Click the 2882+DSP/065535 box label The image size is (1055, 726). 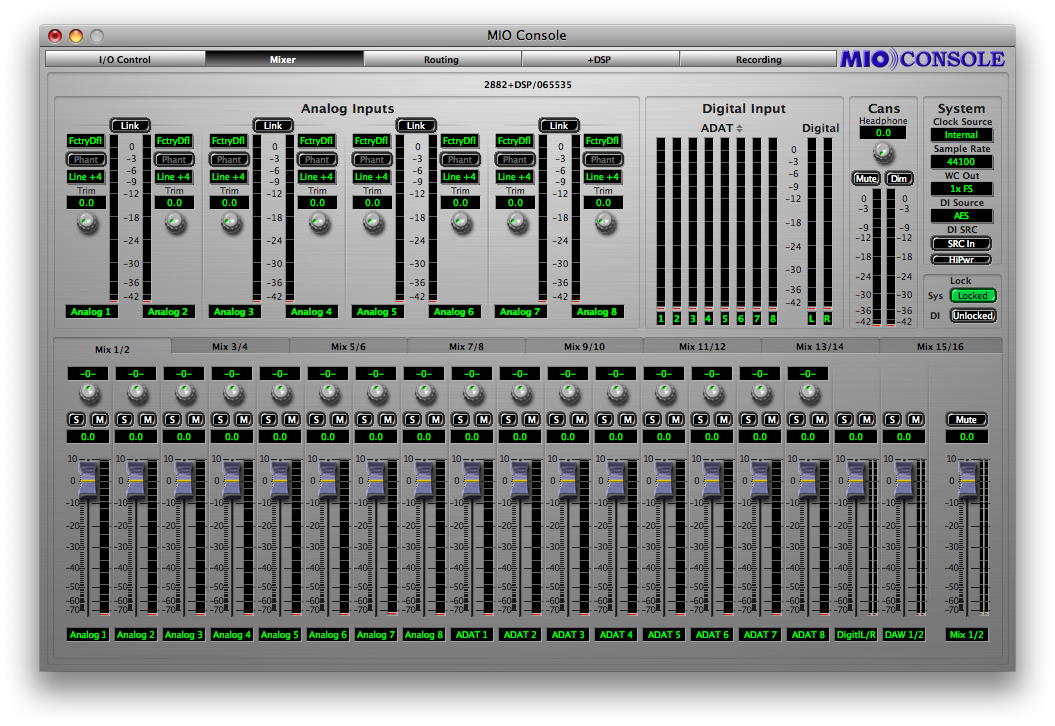[528, 85]
